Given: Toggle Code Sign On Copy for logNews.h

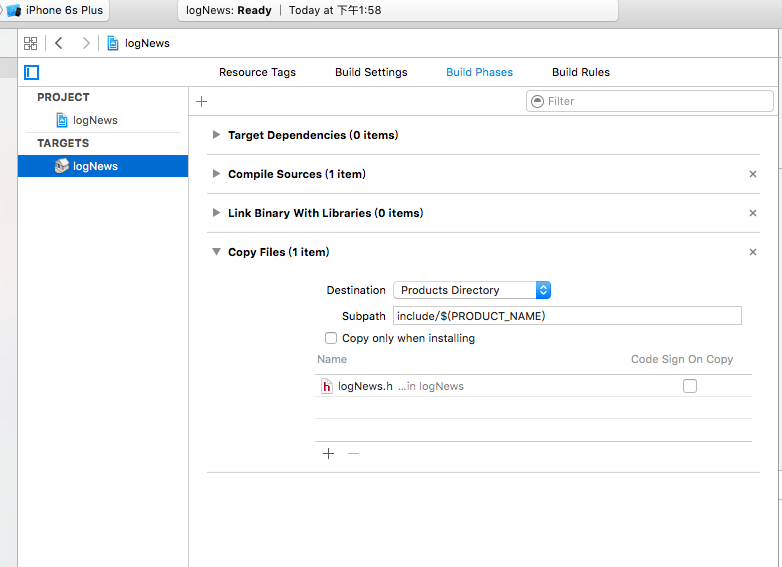Looking at the screenshot, I should click(690, 386).
